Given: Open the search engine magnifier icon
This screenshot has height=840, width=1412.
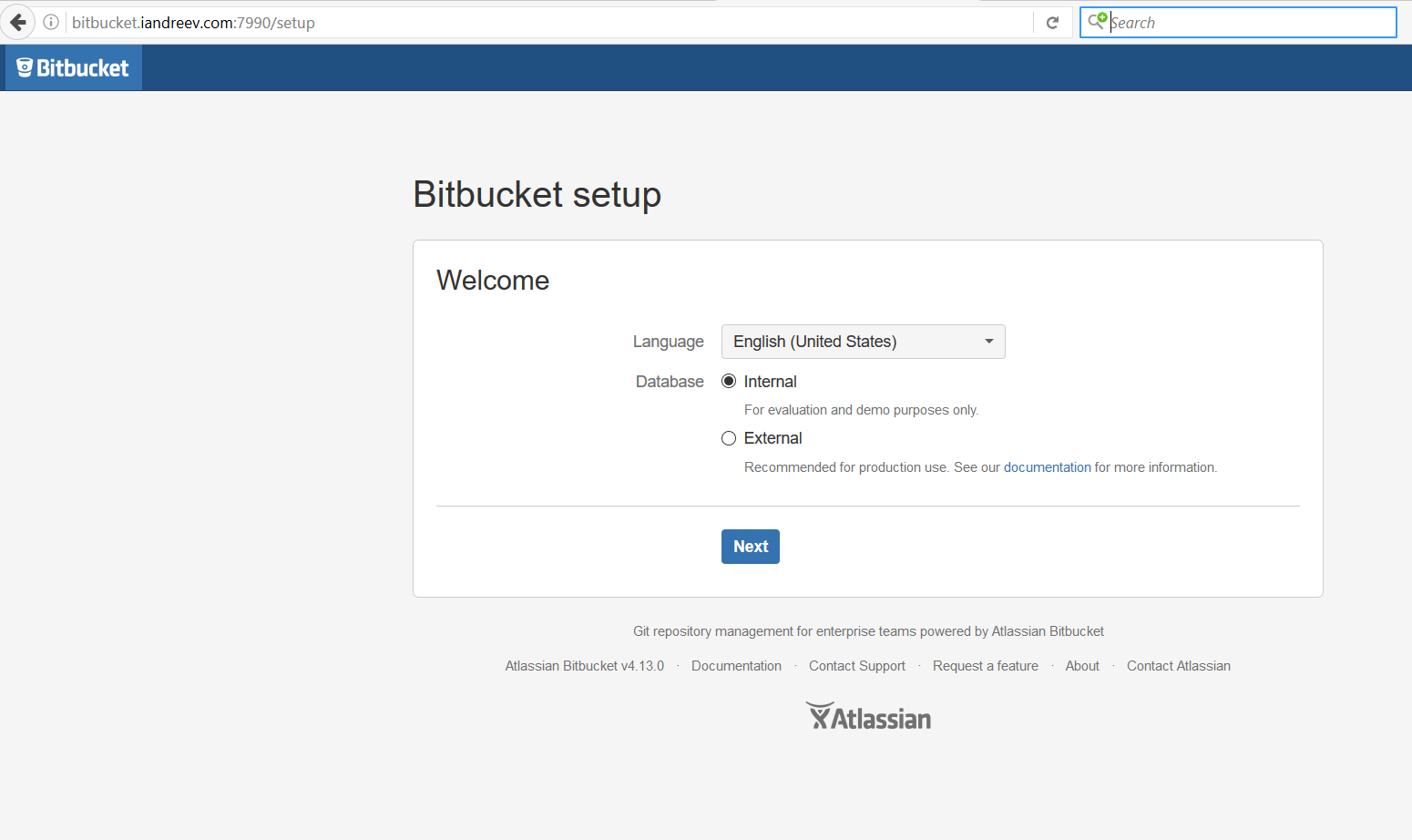Looking at the screenshot, I should [1097, 21].
